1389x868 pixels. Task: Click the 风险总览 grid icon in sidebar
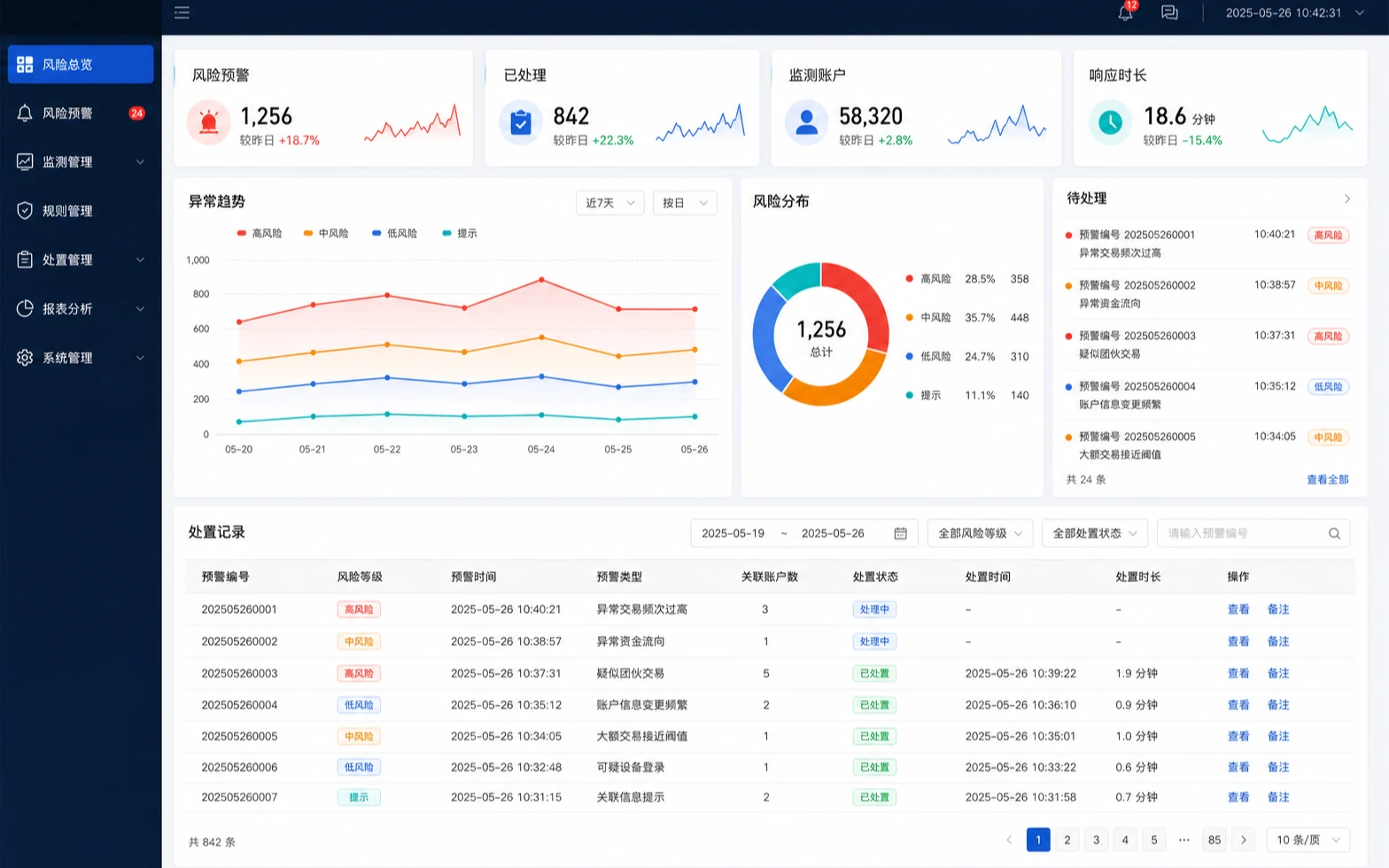(25, 65)
